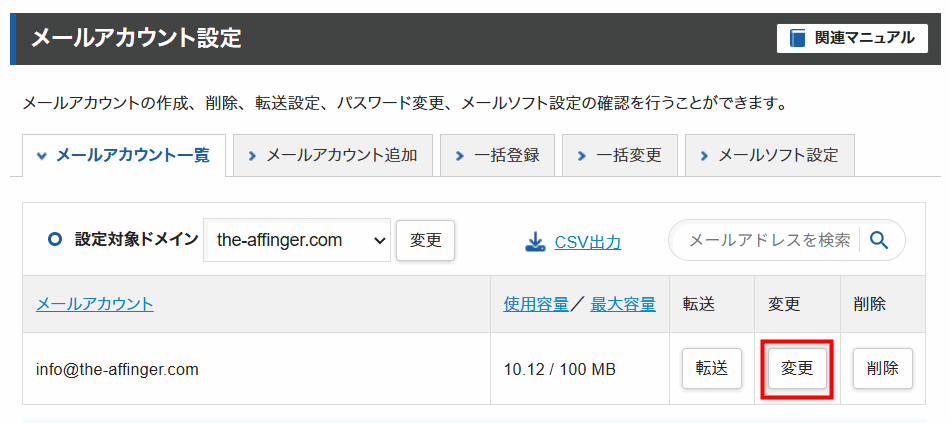Select the 一括変更 tab
Viewport: 950px width, 423px height.
coord(620,156)
